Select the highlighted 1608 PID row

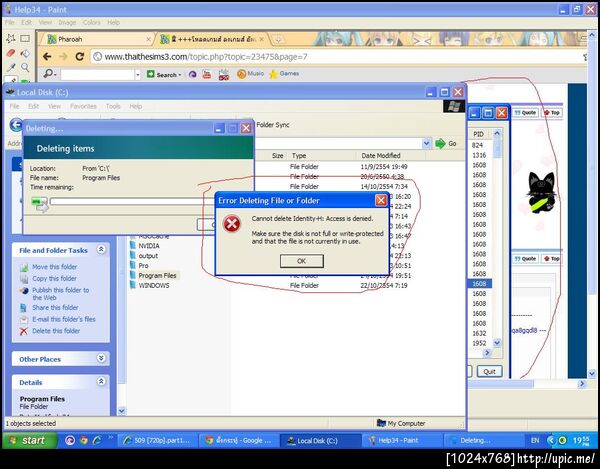pos(479,283)
